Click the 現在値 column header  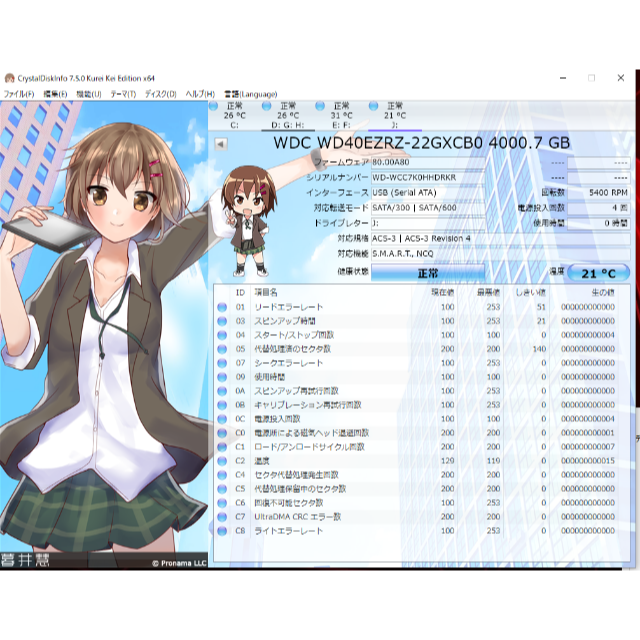(x=443, y=292)
